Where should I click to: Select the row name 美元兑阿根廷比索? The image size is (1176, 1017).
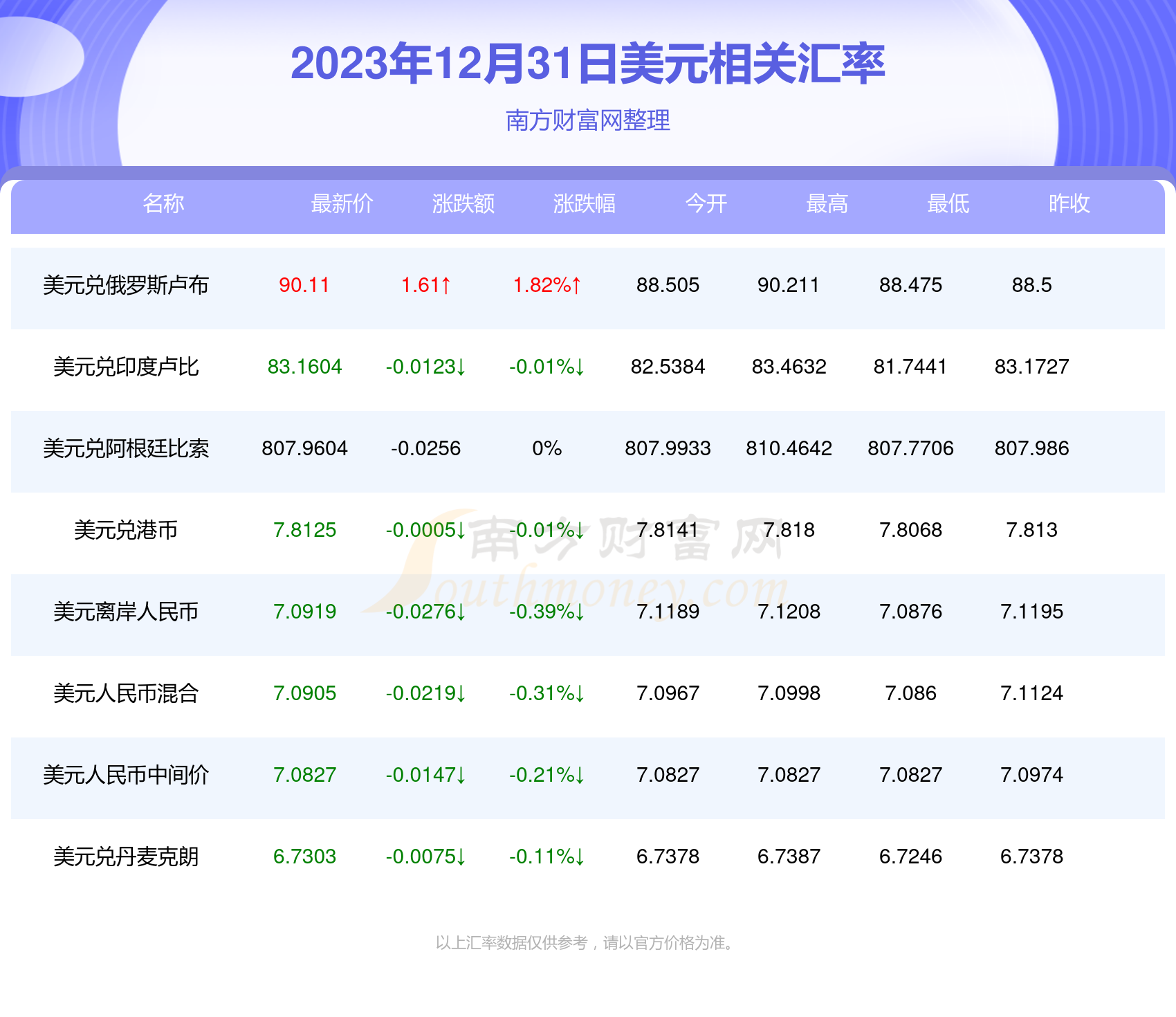126,448
